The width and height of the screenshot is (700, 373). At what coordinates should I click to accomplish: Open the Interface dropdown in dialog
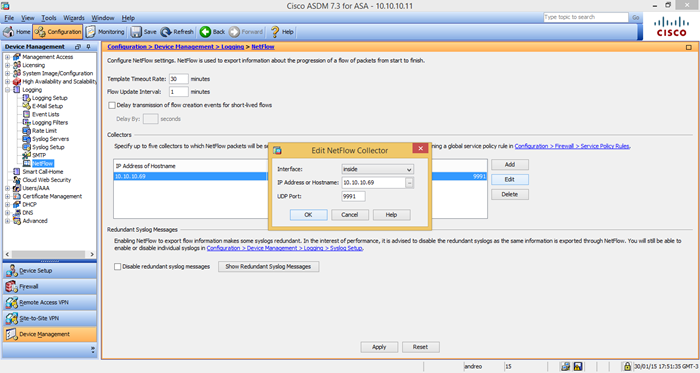click(x=377, y=169)
